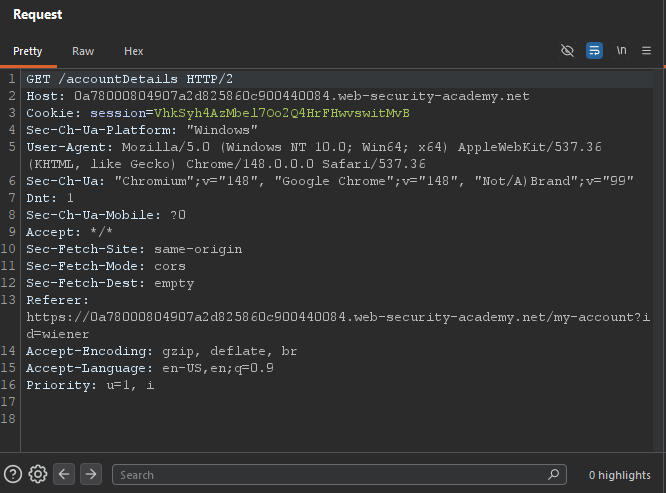Screen dimensions: 666x493
Task: Click the magnifier icon in search box
Action: 553,474
